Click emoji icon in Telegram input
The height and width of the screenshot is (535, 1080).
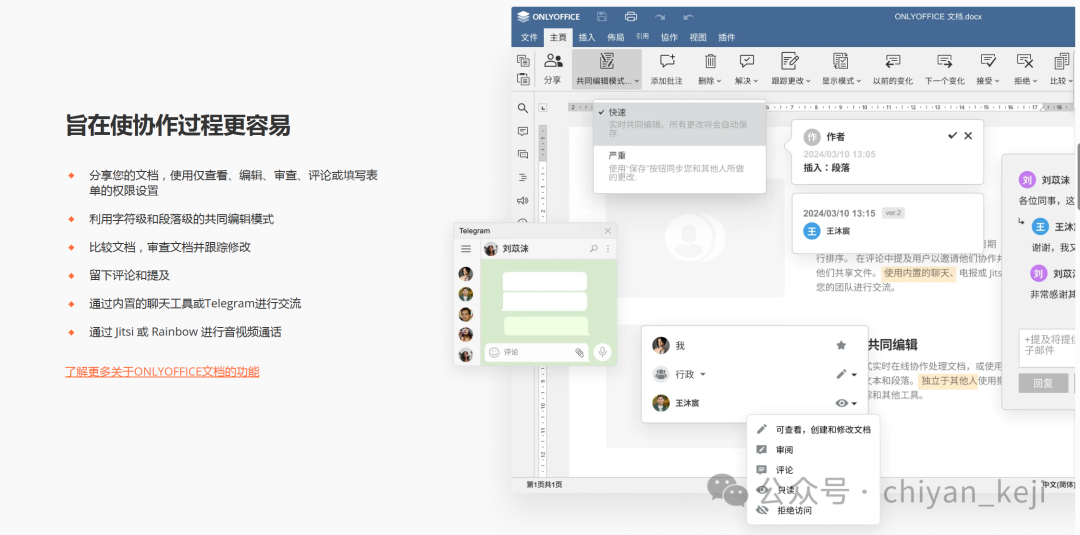[494, 352]
